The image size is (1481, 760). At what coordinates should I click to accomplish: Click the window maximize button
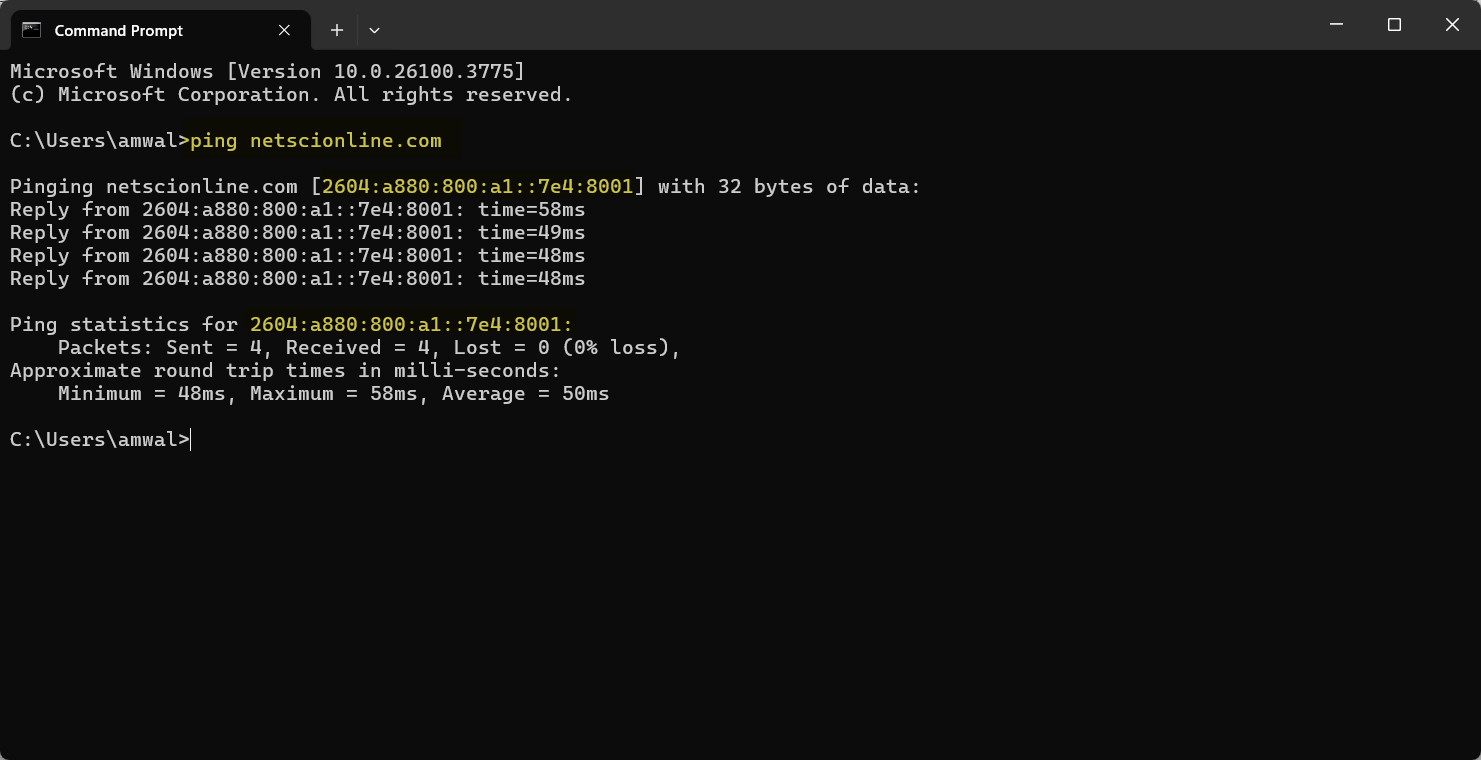tap(1394, 24)
